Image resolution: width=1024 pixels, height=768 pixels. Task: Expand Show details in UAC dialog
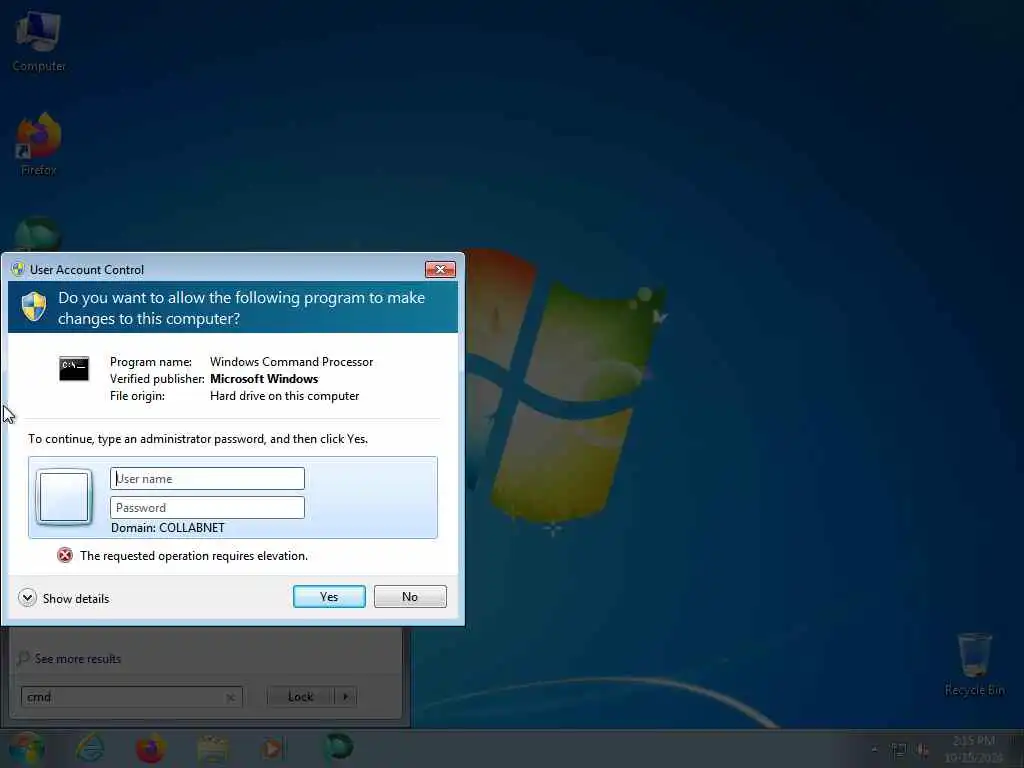tap(64, 598)
